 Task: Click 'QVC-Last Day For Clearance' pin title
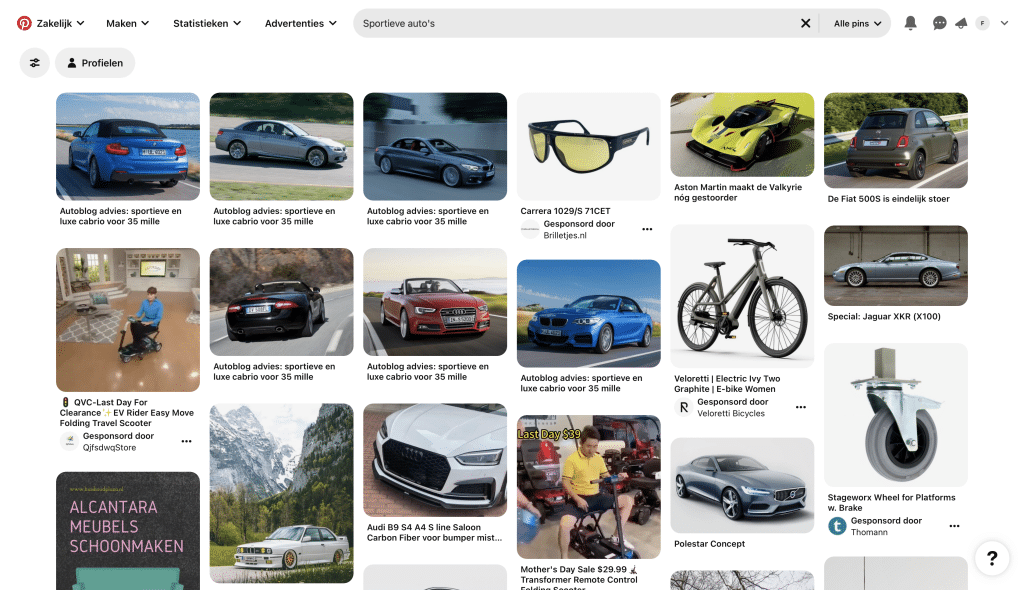[127, 413]
